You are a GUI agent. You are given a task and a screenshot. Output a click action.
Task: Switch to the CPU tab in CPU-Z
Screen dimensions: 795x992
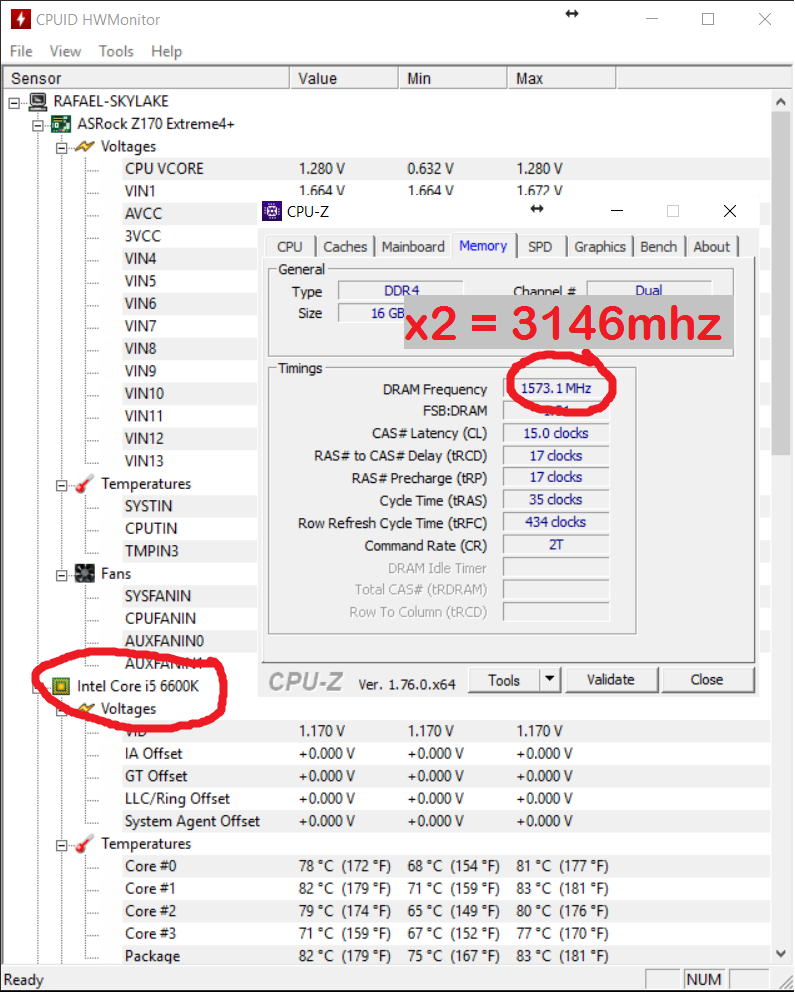[290, 247]
